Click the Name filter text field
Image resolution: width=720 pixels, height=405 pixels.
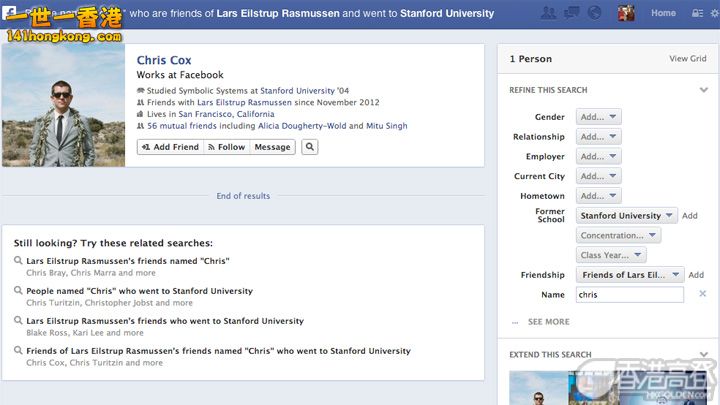629,295
